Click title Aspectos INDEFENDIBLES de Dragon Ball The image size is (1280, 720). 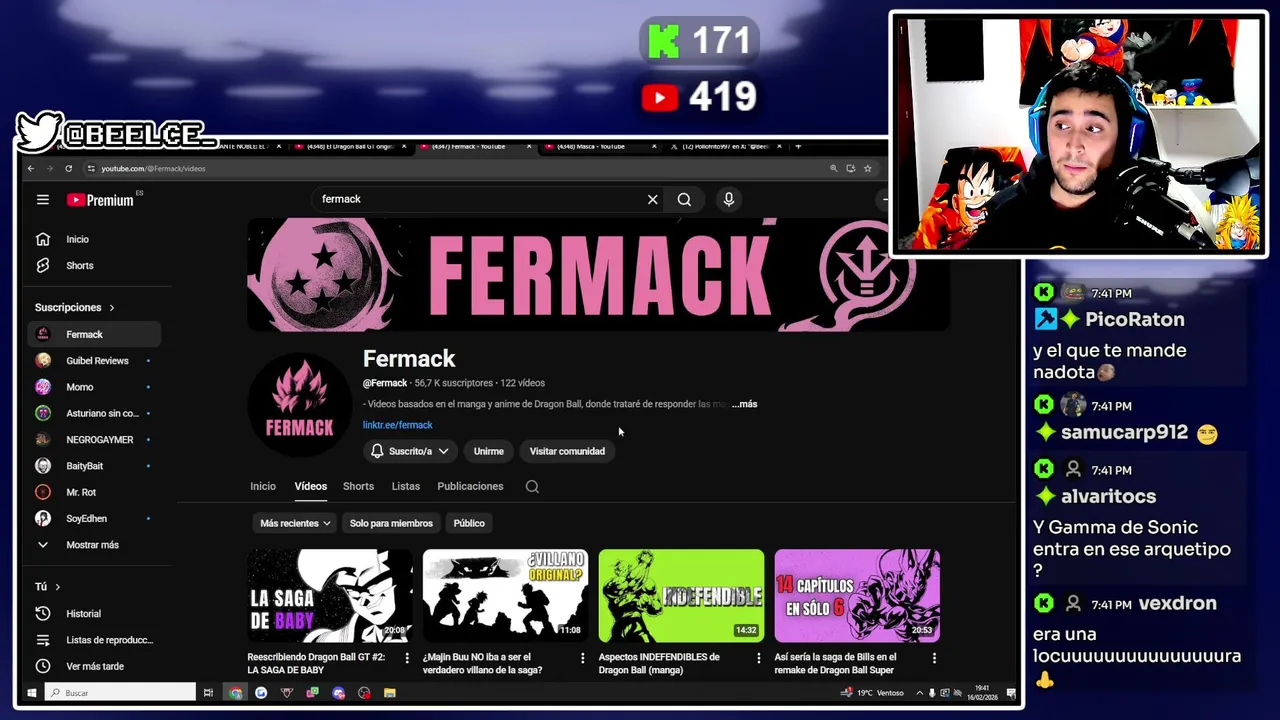point(659,664)
